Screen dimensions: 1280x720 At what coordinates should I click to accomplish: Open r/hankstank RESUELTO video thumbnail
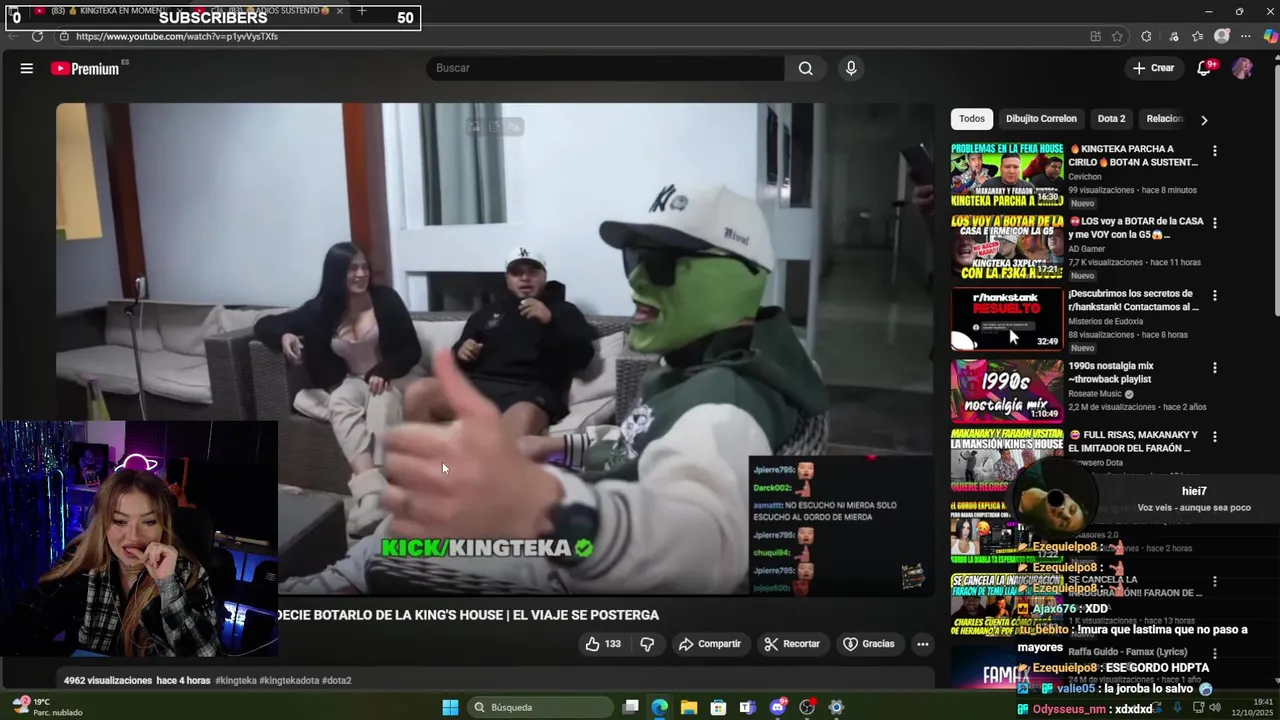point(1007,319)
